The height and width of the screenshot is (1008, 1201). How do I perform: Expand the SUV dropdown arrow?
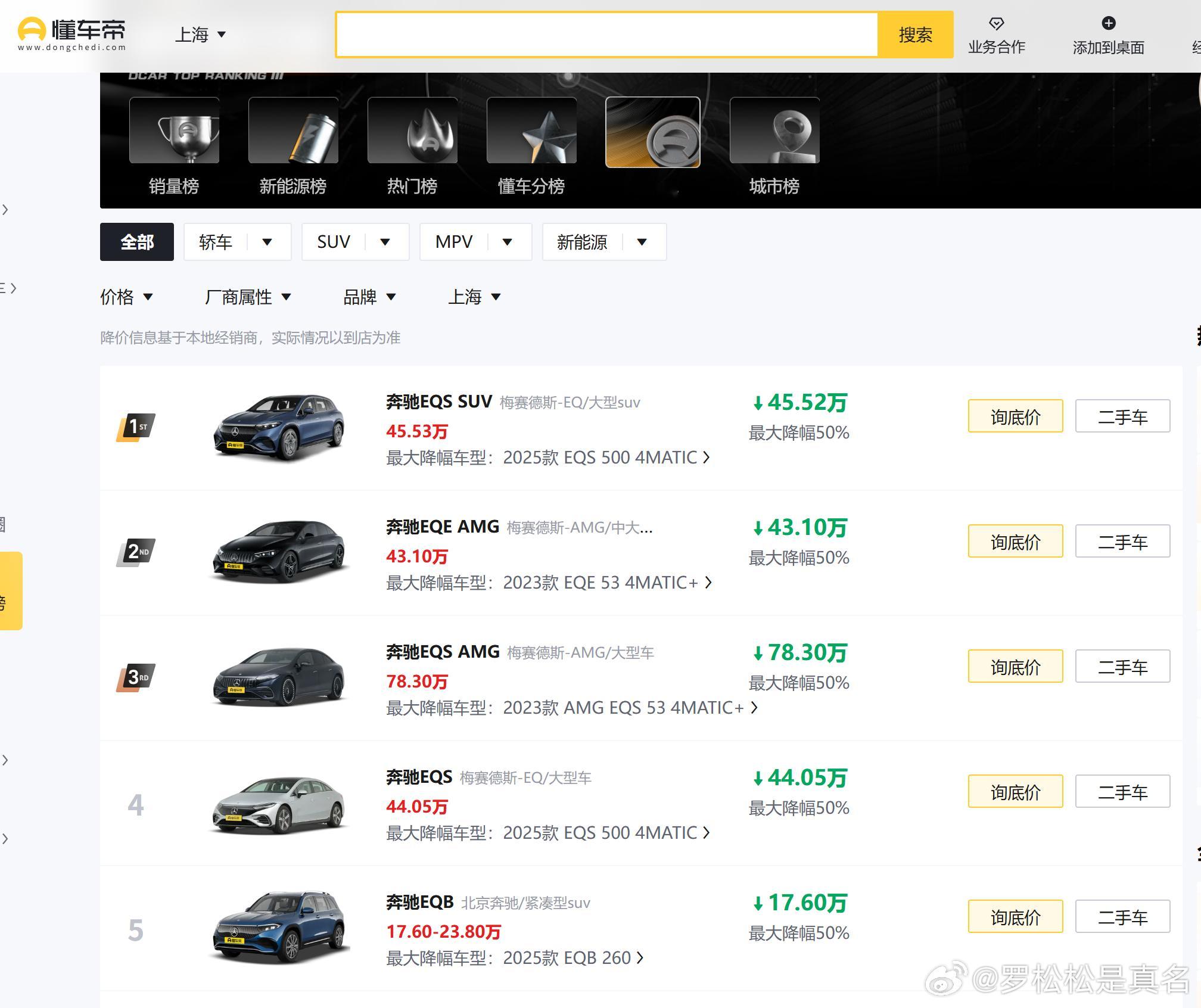click(x=385, y=242)
